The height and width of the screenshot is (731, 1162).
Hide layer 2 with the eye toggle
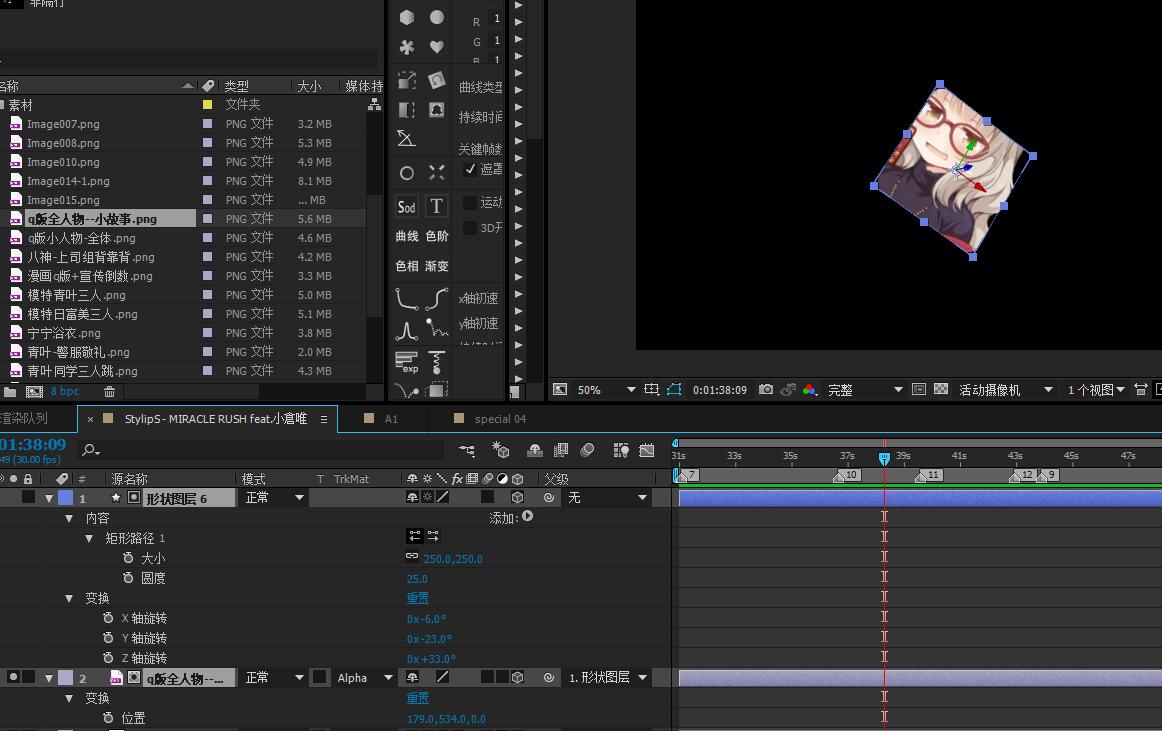click(13, 678)
